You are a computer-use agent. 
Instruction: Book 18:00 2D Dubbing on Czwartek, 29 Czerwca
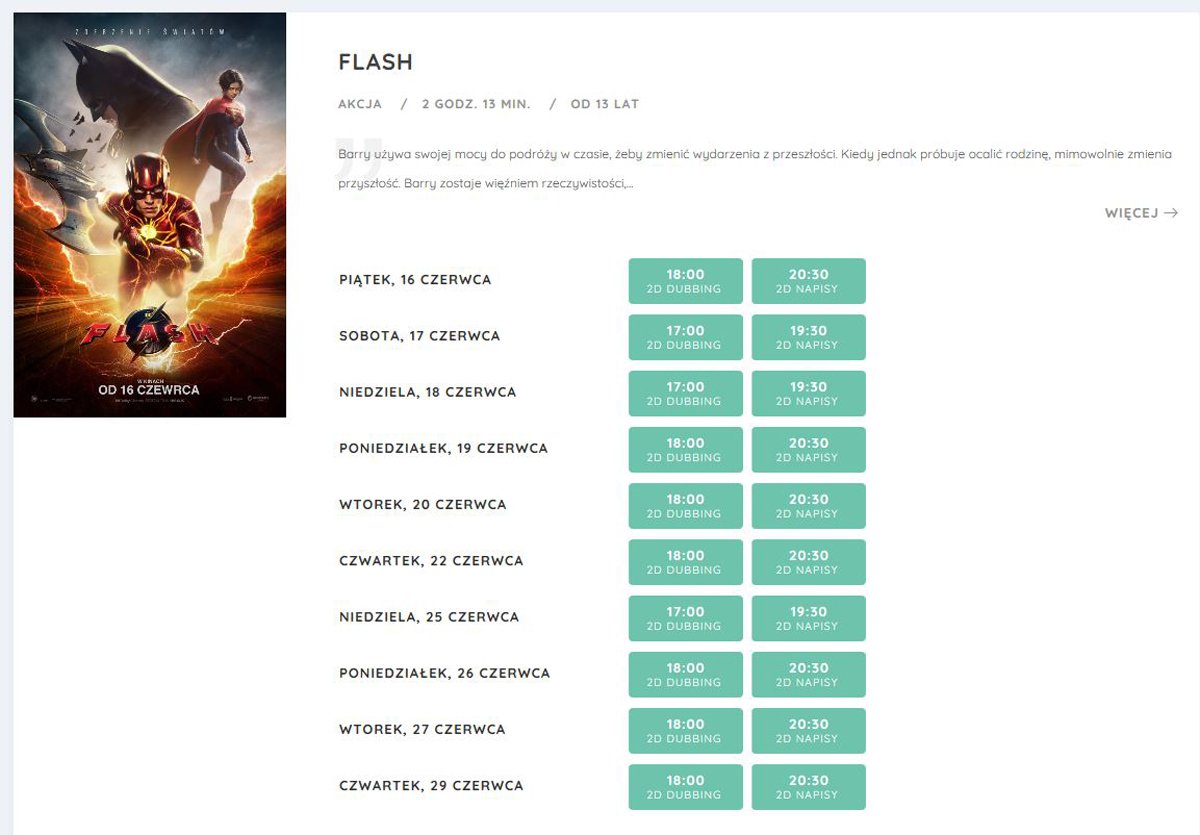click(686, 787)
